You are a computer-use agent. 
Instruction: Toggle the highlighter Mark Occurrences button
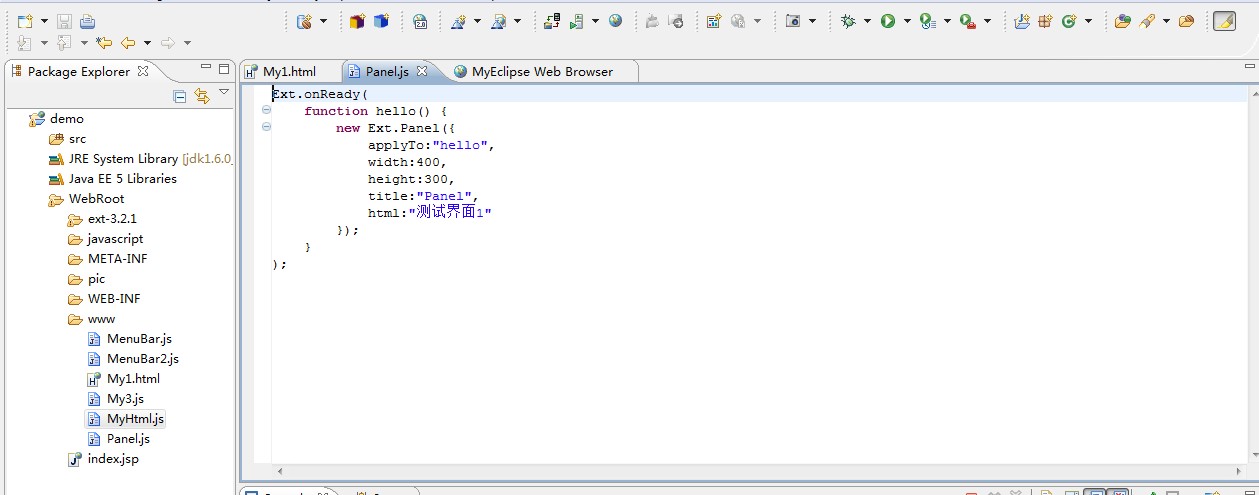click(x=1224, y=21)
